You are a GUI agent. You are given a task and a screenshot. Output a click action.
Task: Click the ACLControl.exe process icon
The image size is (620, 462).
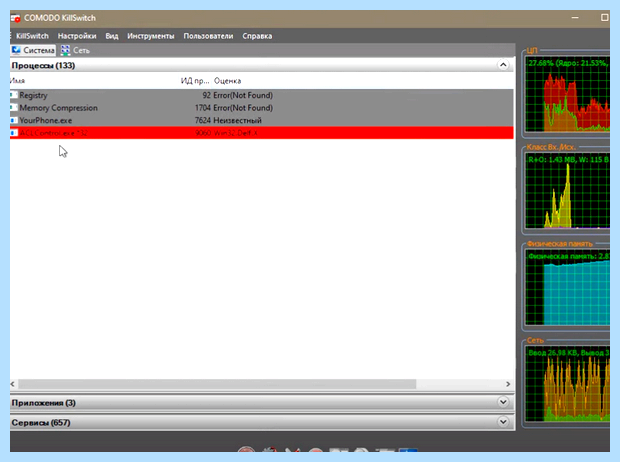(x=14, y=133)
